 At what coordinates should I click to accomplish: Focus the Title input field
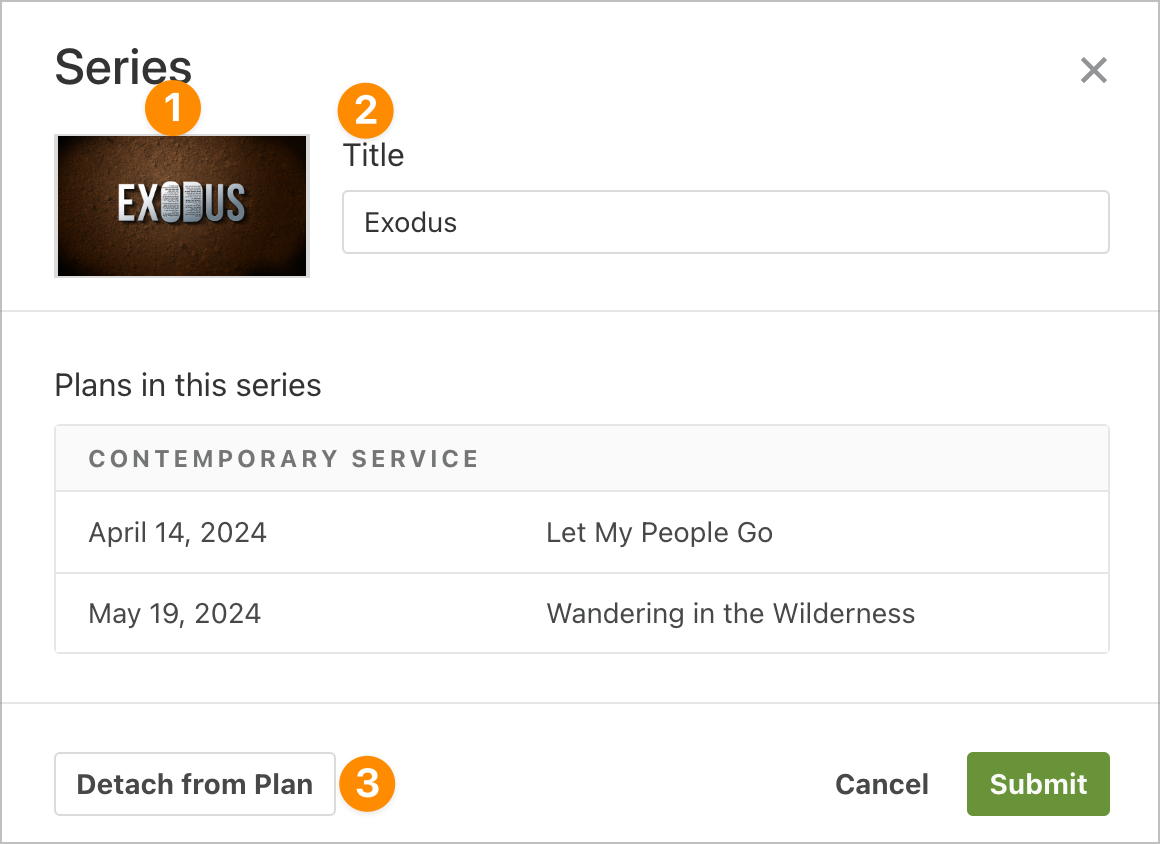pyautogui.click(x=726, y=222)
